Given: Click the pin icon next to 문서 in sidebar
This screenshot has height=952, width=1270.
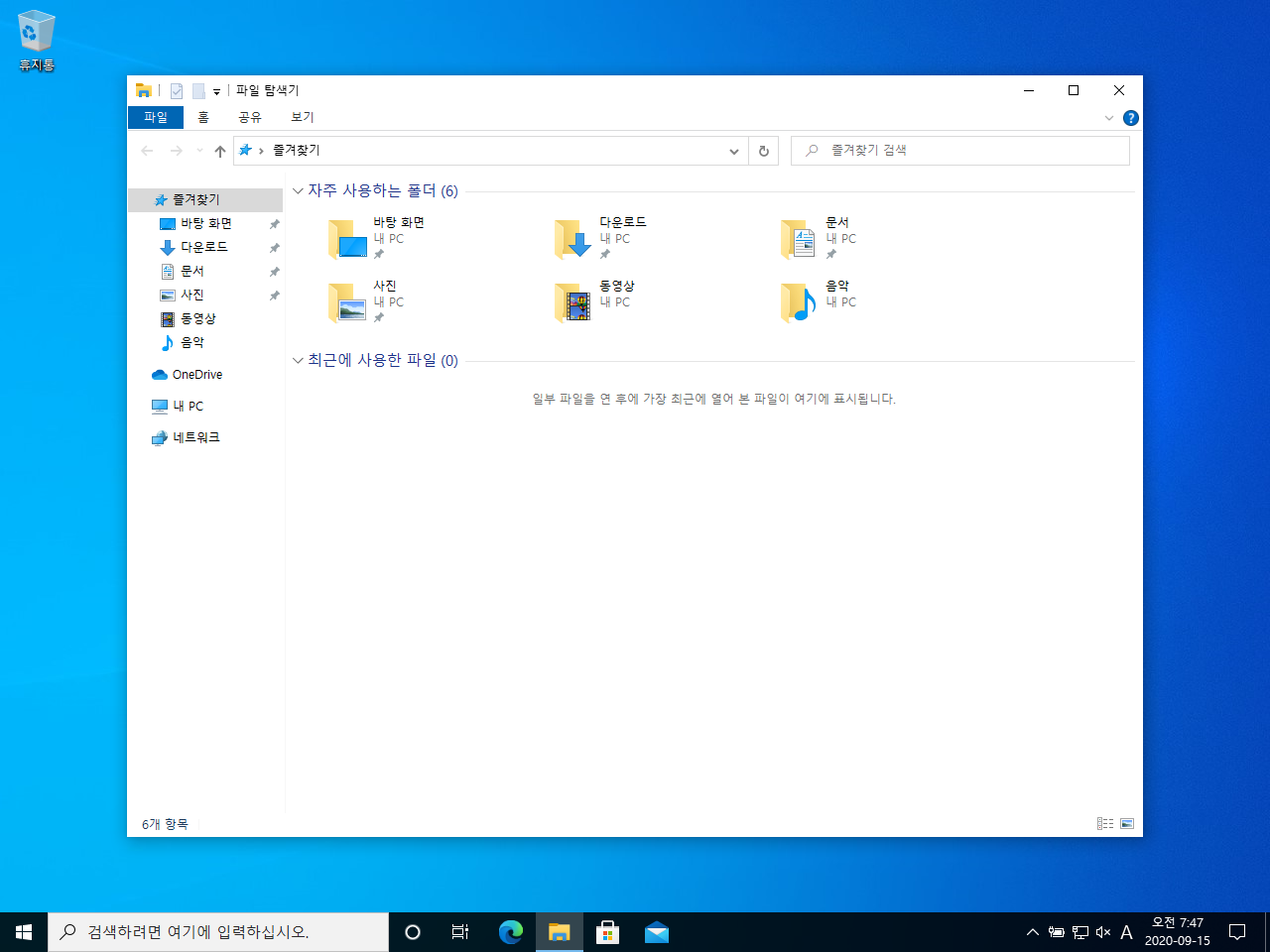Looking at the screenshot, I should pyautogui.click(x=275, y=272).
